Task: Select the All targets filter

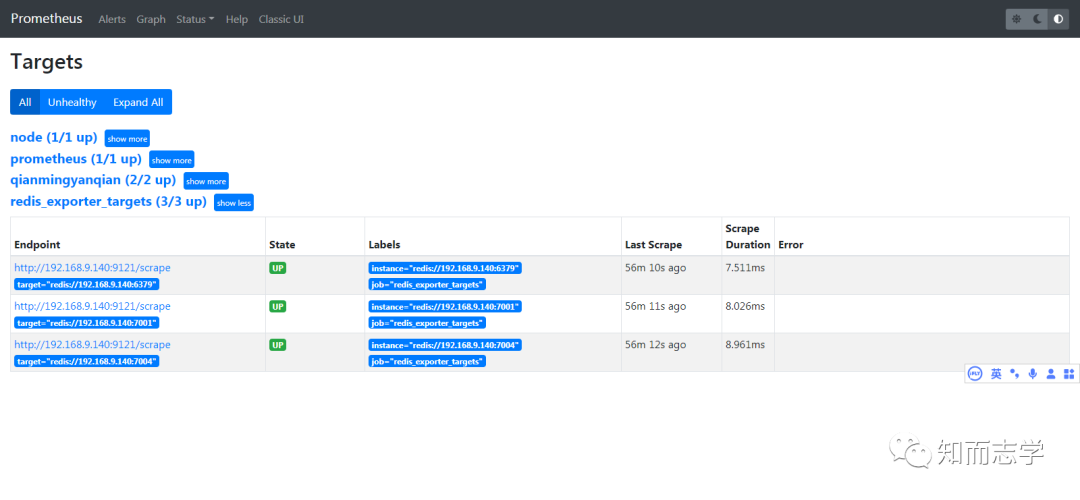Action: click(25, 102)
